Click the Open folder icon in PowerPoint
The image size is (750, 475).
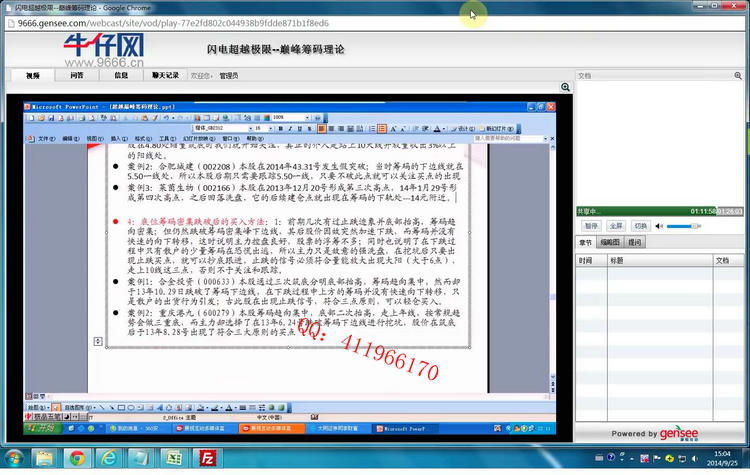click(x=41, y=118)
